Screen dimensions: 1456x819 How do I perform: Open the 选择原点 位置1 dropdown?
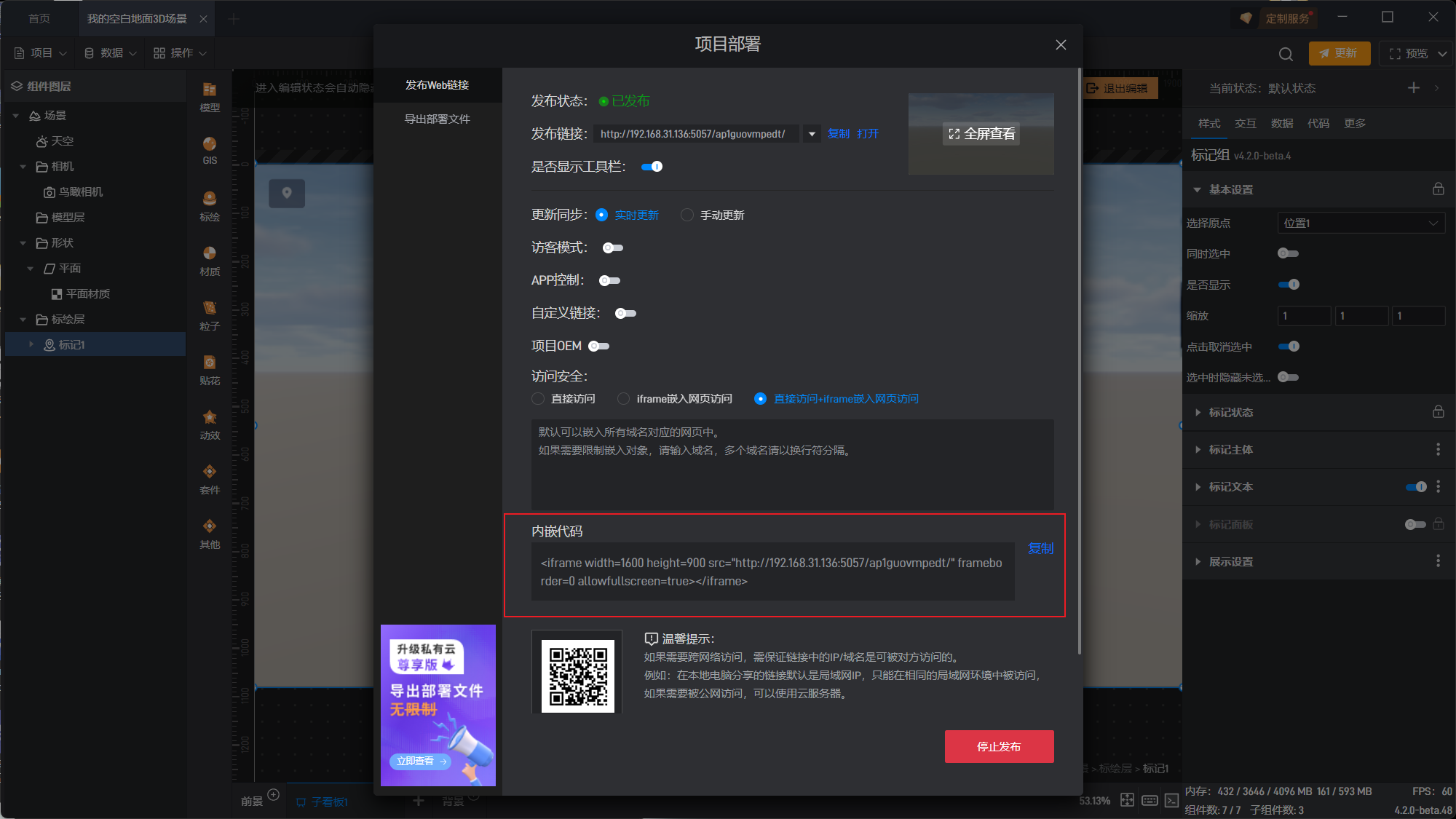(x=1360, y=223)
